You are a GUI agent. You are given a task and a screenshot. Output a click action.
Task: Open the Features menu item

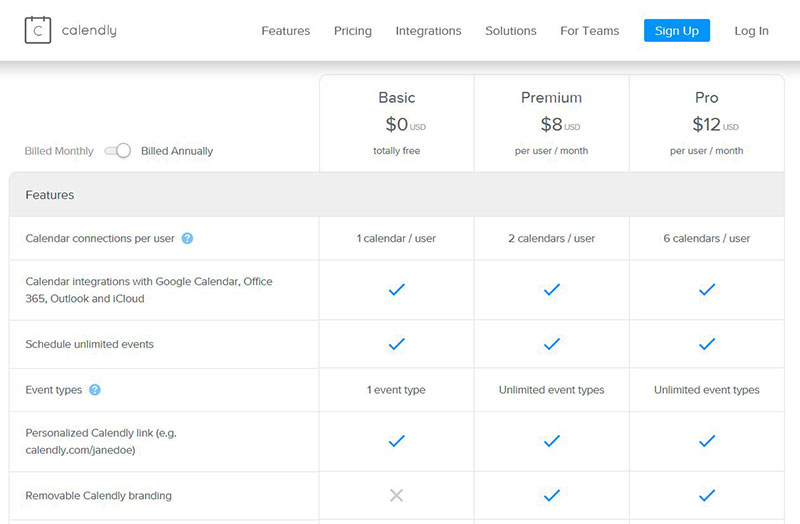(x=285, y=31)
